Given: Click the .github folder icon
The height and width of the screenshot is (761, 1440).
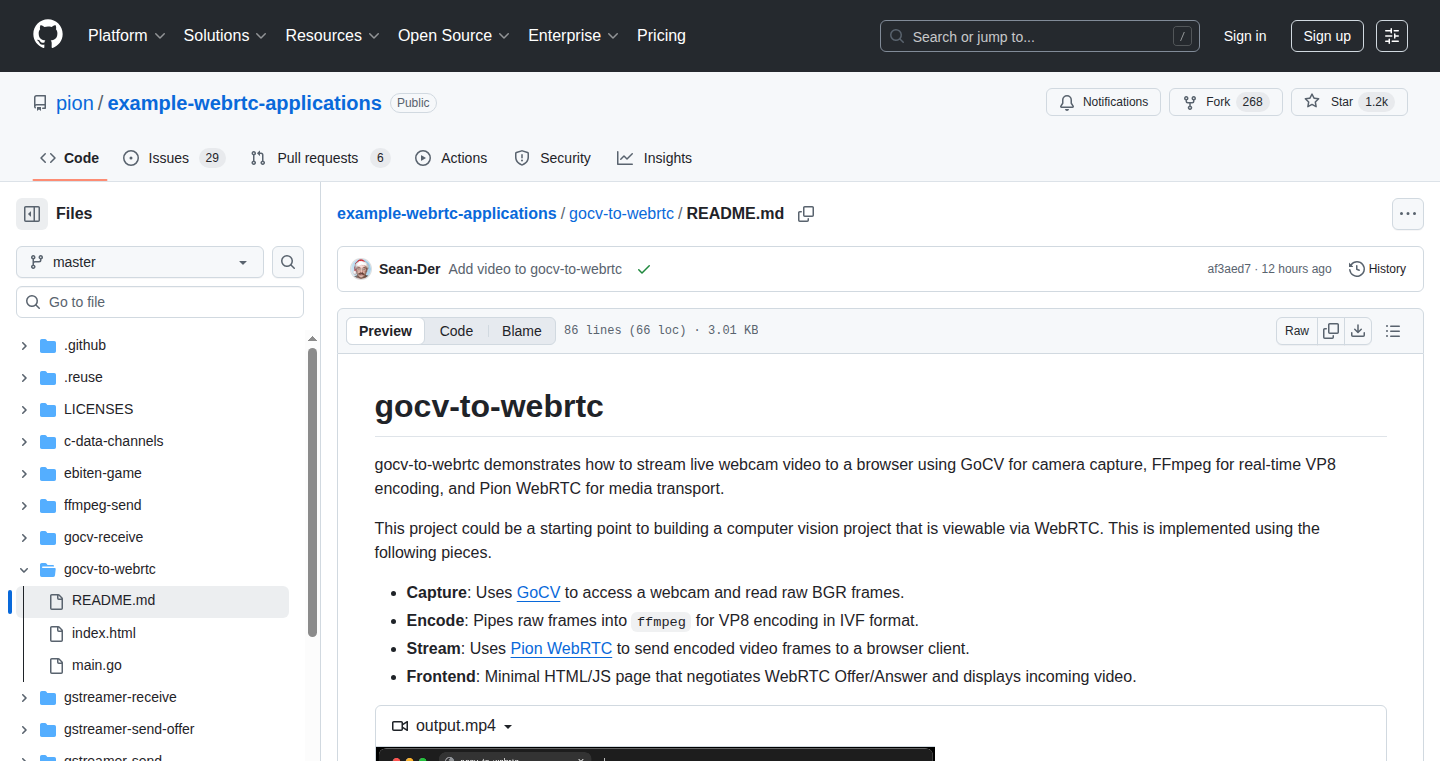Looking at the screenshot, I should click(x=48, y=345).
